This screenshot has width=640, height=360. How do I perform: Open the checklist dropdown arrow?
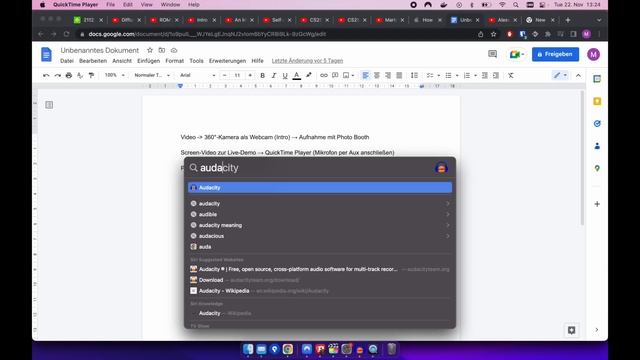click(x=438, y=76)
